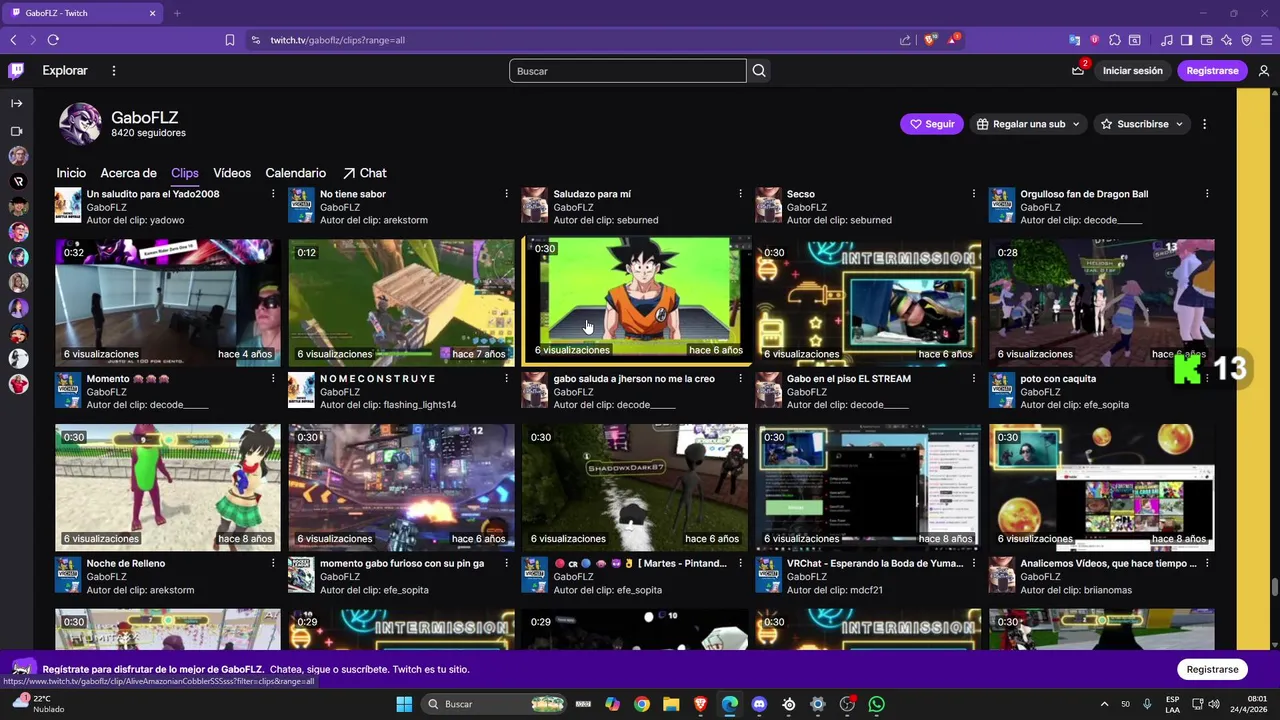This screenshot has width=1280, height=720.
Task: Open the new browser tab plus button
Action: click(177, 13)
